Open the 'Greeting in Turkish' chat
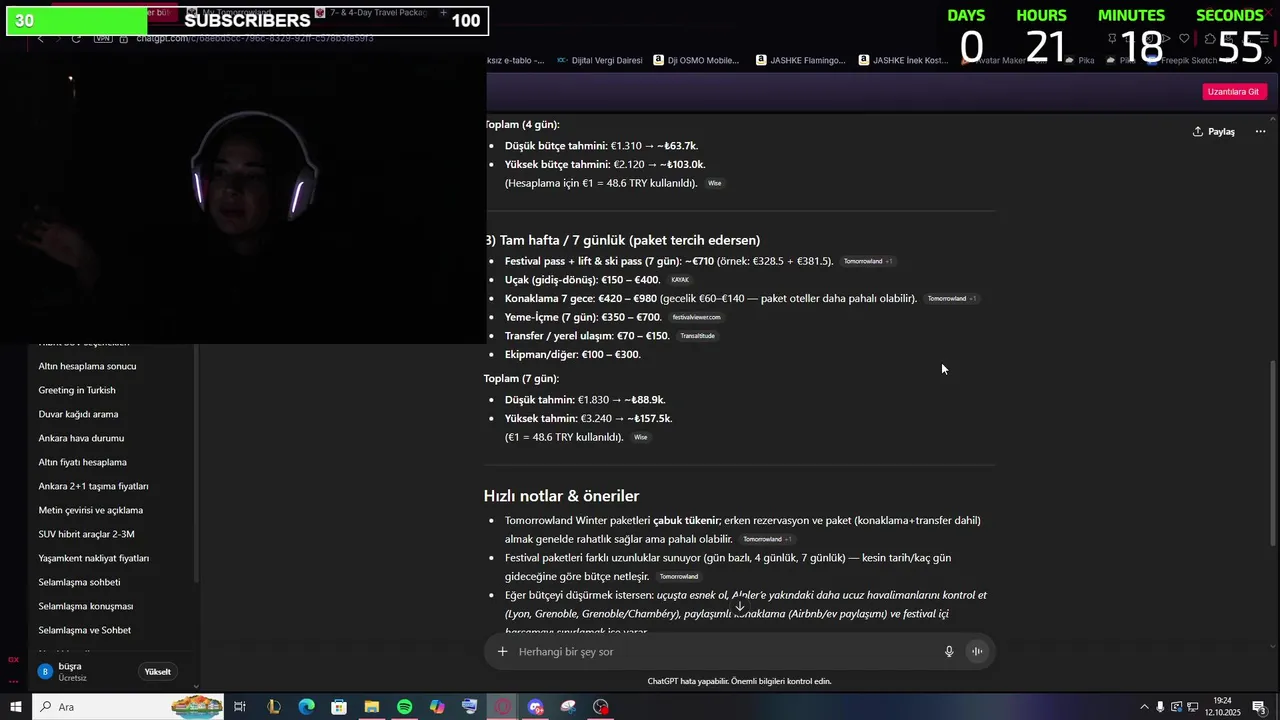Screen dimensions: 1280x720 (77, 390)
